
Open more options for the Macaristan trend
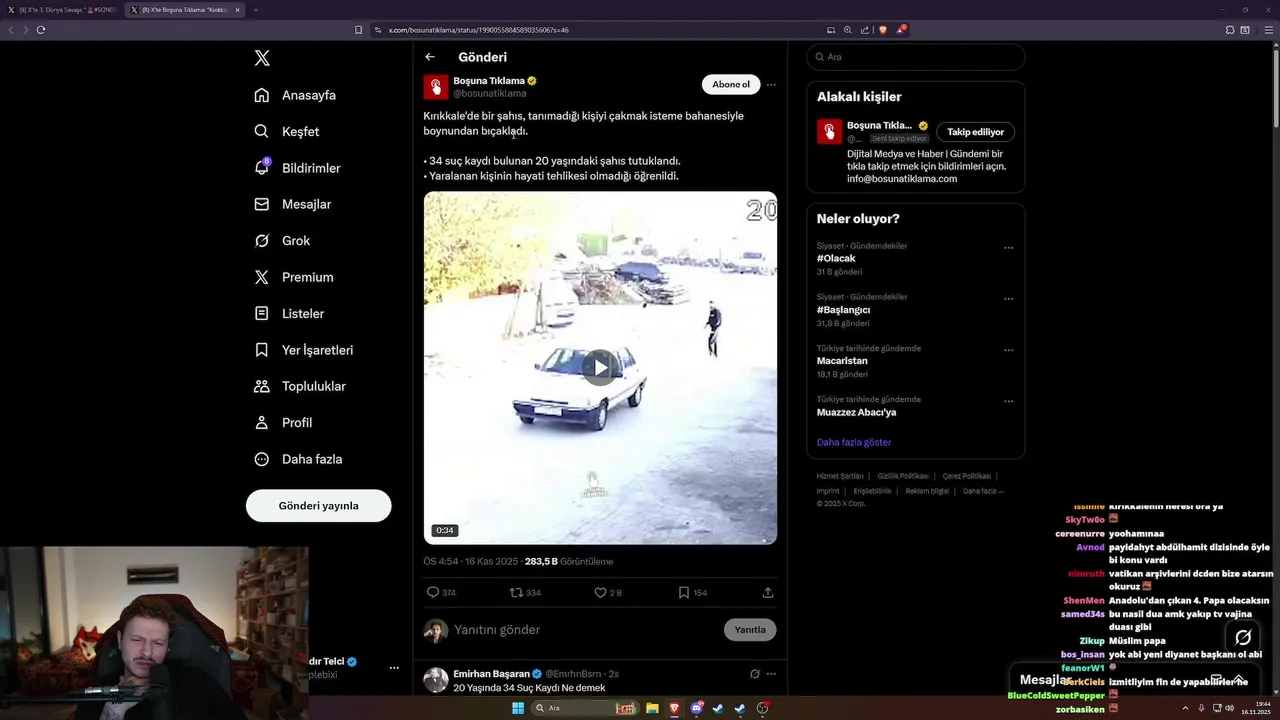pyautogui.click(x=1008, y=350)
